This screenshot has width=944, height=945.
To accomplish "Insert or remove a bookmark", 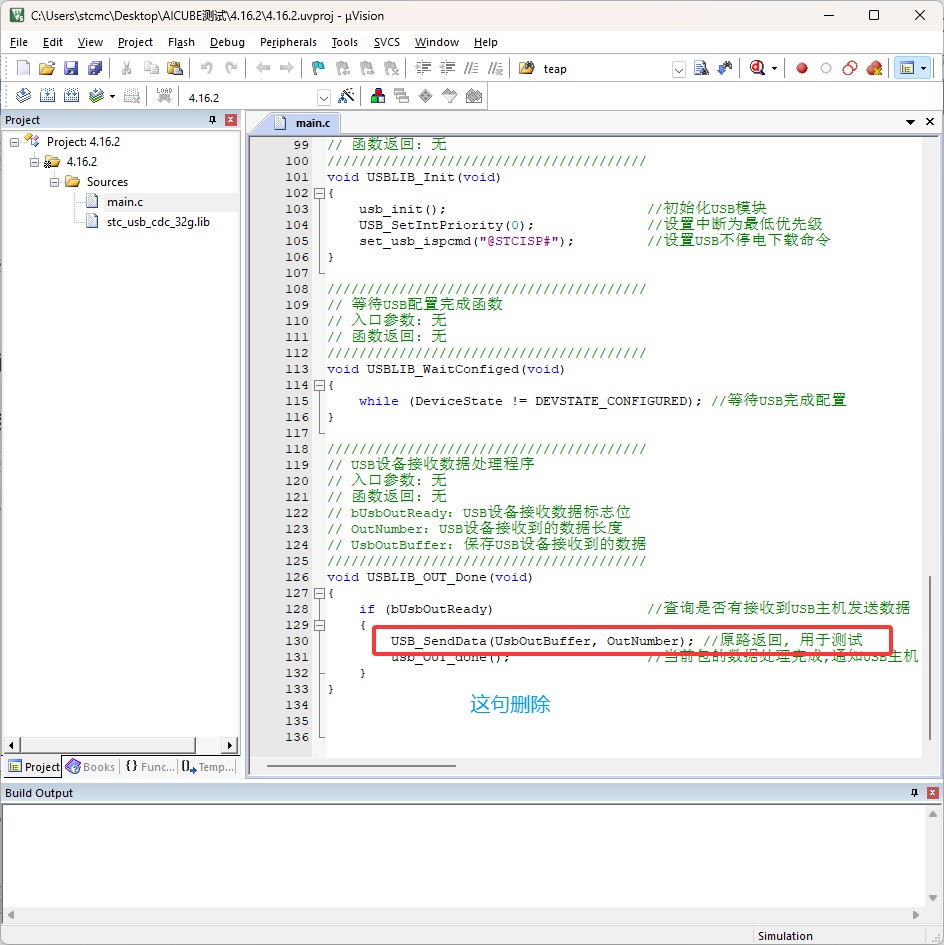I will click(x=318, y=68).
